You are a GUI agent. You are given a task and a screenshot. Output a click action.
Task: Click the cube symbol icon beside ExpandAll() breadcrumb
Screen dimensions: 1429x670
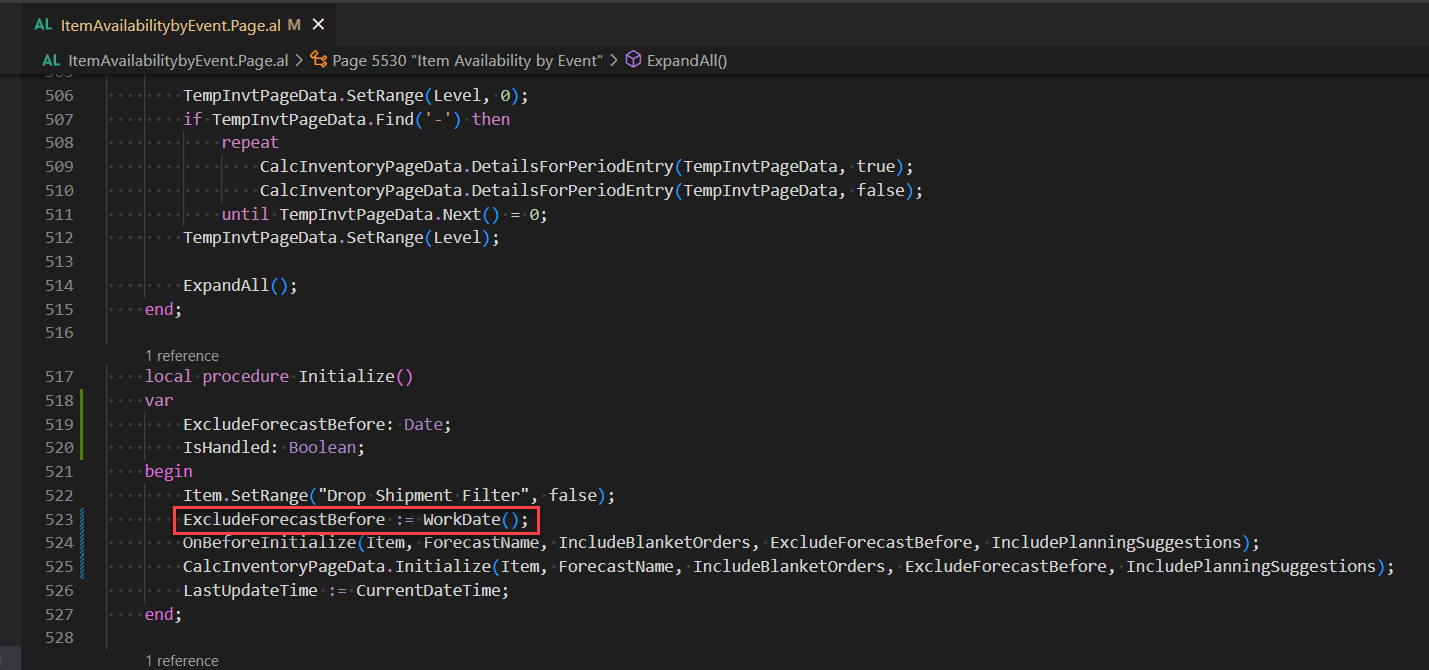(x=634, y=60)
